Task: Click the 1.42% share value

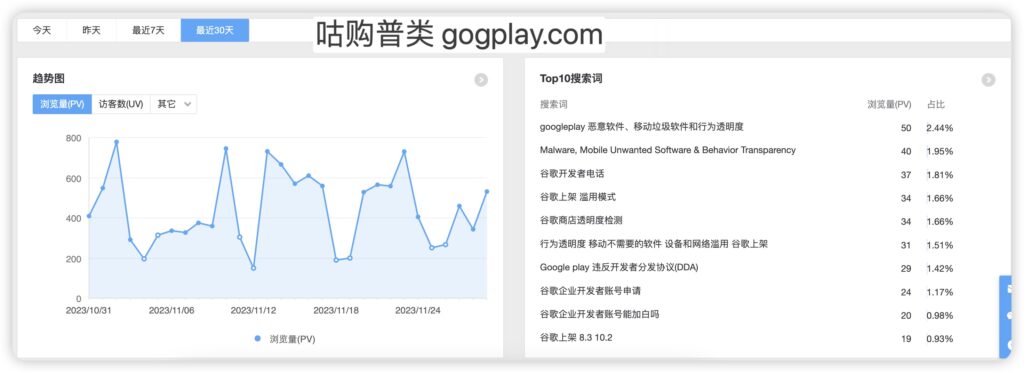Action: (x=940, y=269)
